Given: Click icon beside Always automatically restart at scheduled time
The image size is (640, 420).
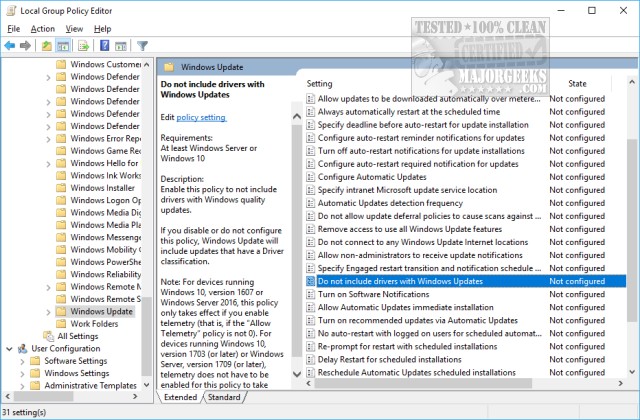Looking at the screenshot, I should (311, 112).
